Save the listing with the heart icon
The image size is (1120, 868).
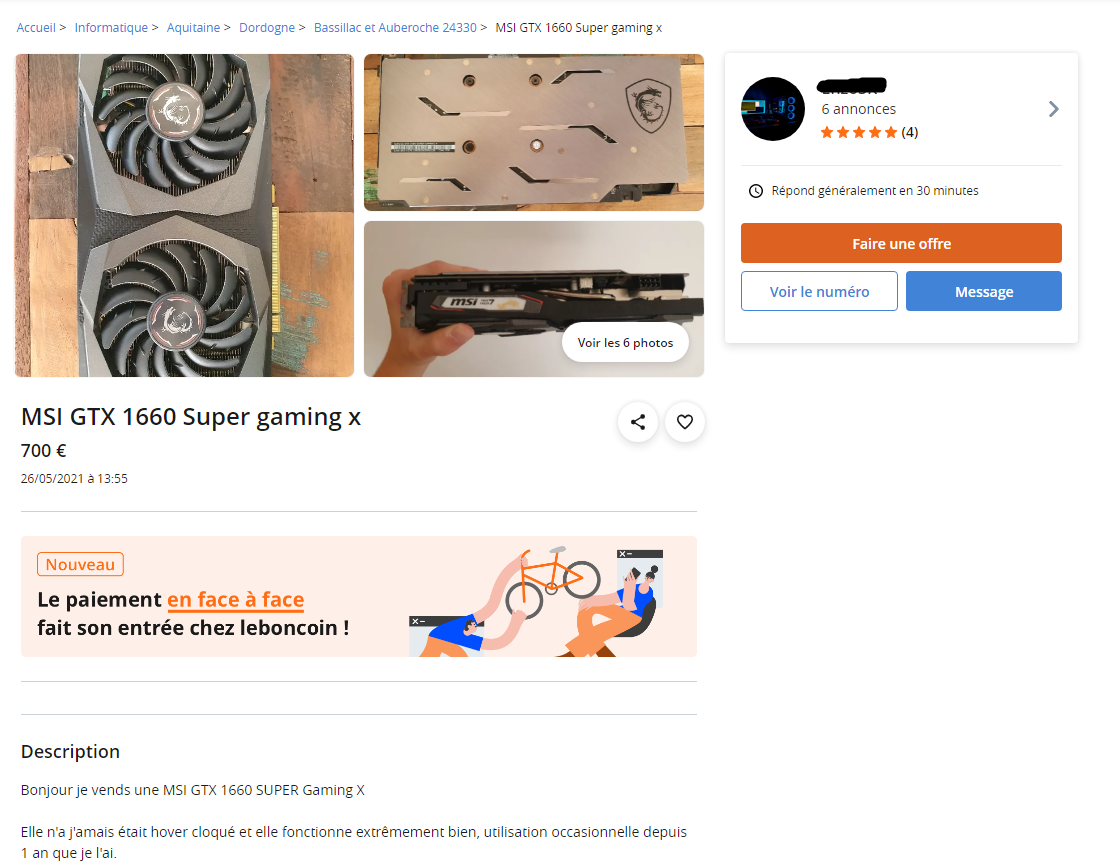point(684,422)
